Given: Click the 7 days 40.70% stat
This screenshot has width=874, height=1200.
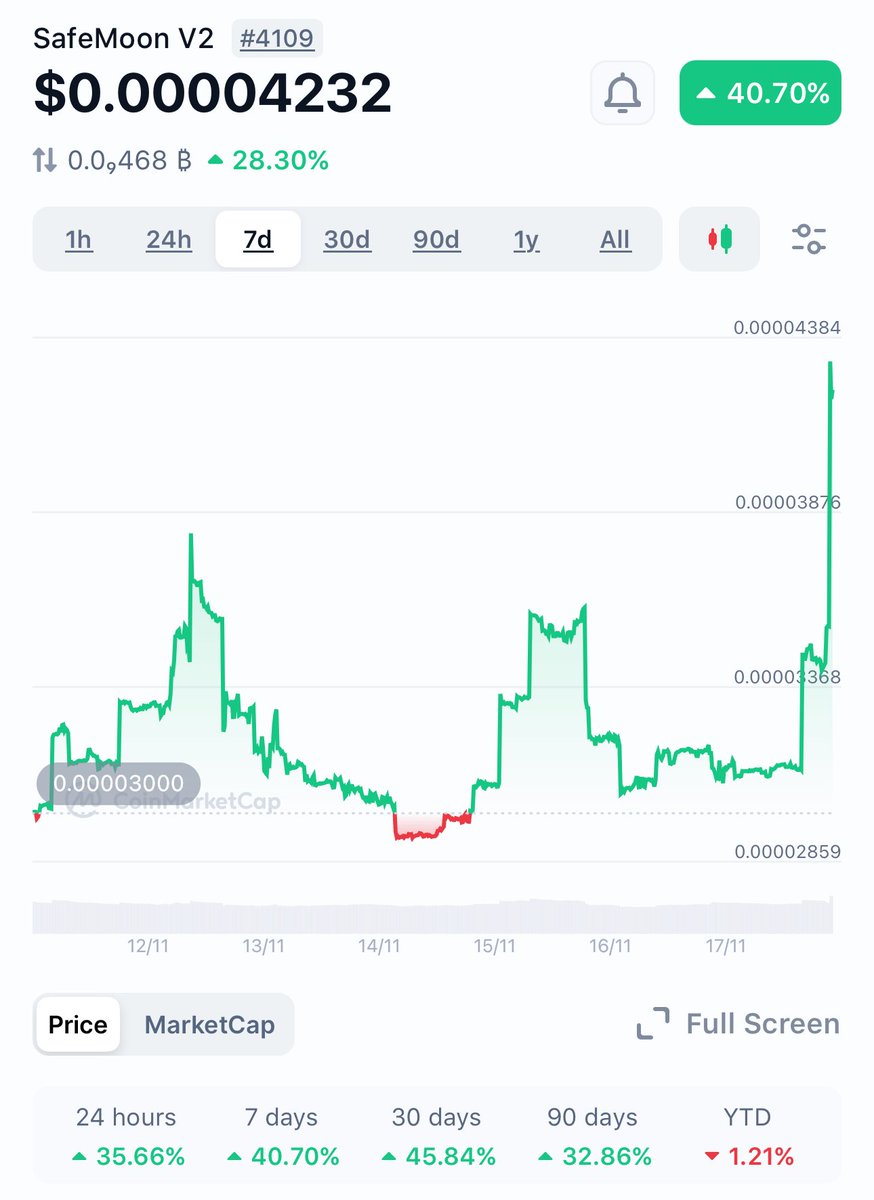Looking at the screenshot, I should pyautogui.click(x=282, y=1137).
